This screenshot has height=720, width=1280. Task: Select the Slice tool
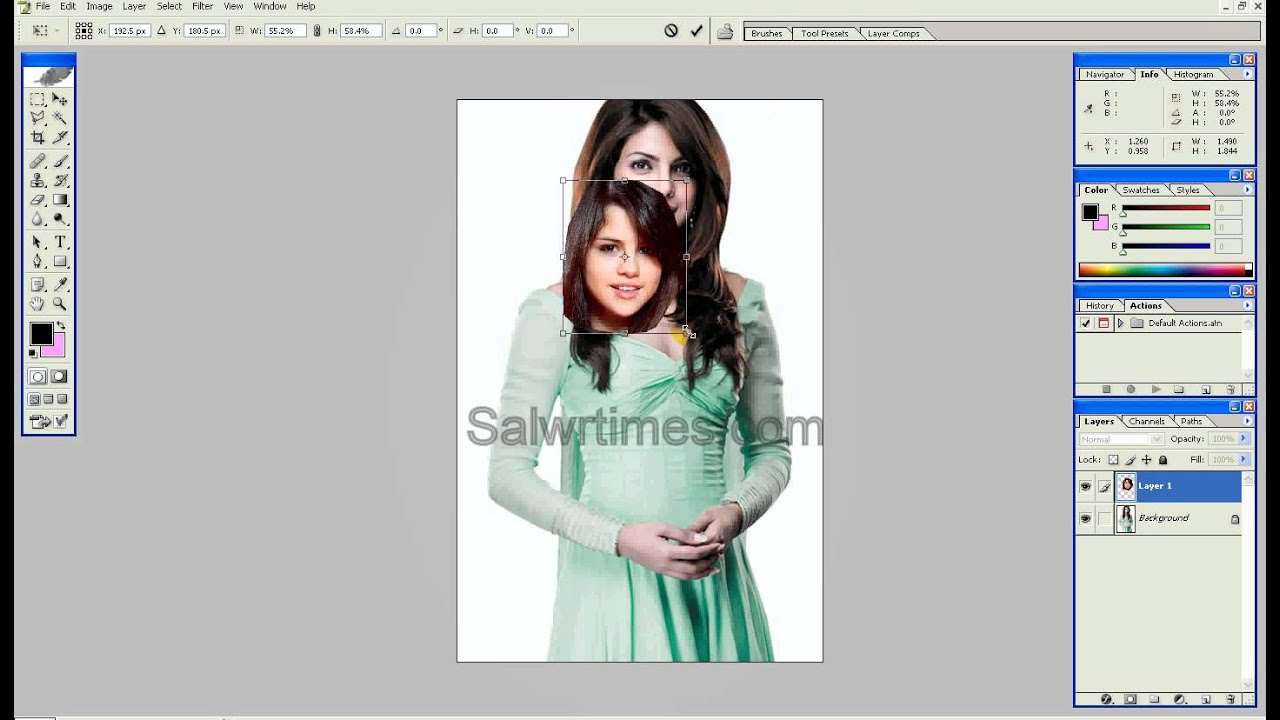point(60,137)
